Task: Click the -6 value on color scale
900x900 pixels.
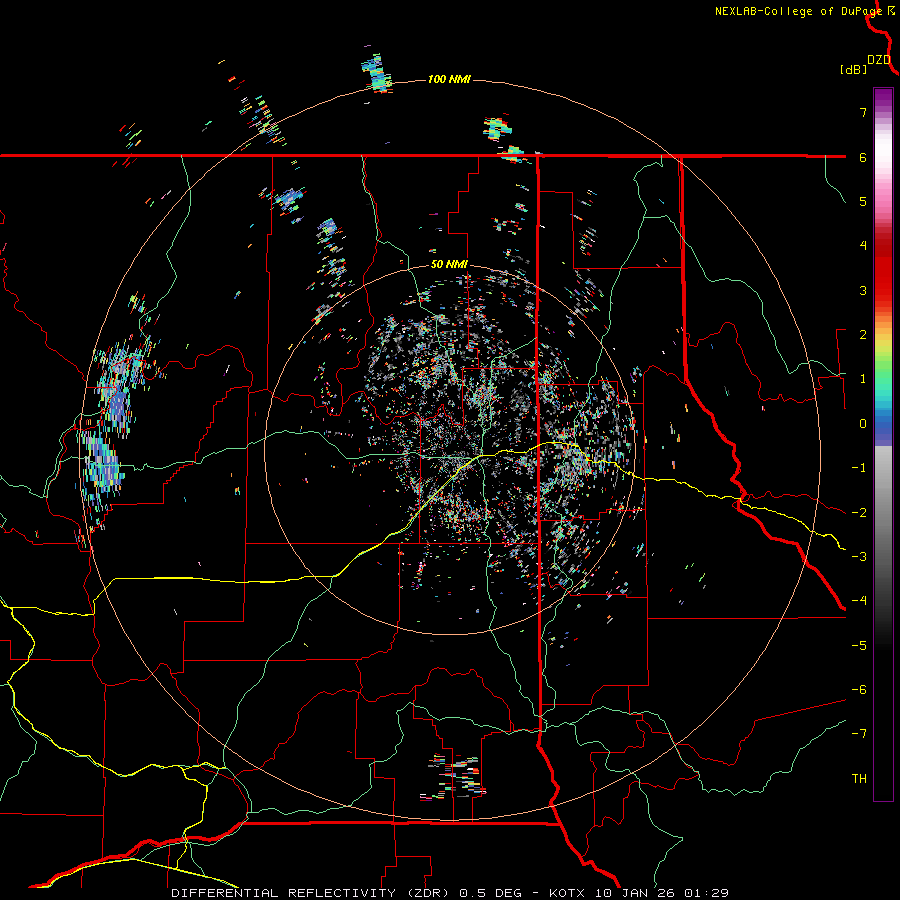Action: tap(859, 690)
